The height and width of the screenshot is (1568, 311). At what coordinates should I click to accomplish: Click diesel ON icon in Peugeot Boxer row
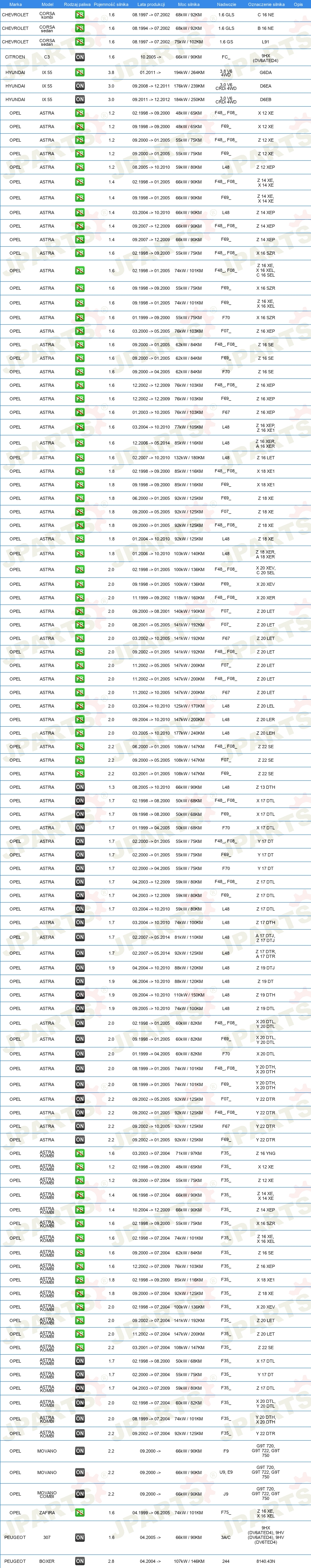(x=80, y=1561)
